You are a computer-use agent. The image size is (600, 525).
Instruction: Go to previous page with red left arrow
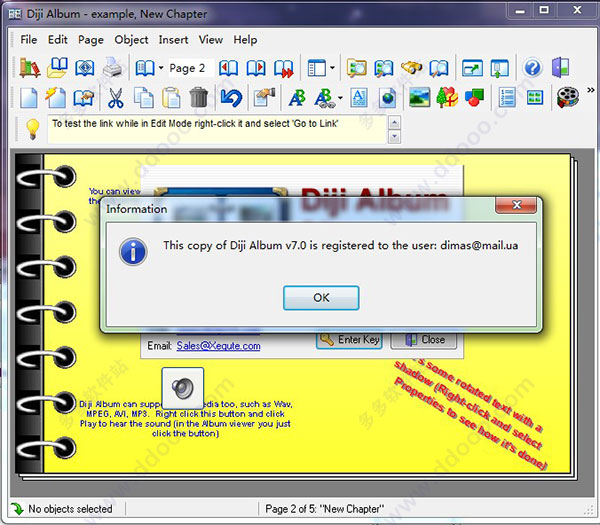(228, 68)
